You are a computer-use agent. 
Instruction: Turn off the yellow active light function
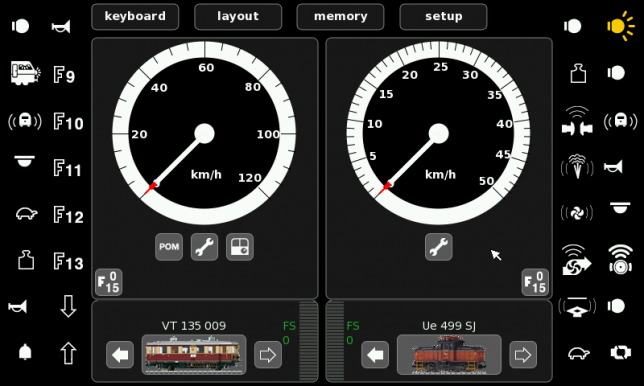tap(621, 26)
